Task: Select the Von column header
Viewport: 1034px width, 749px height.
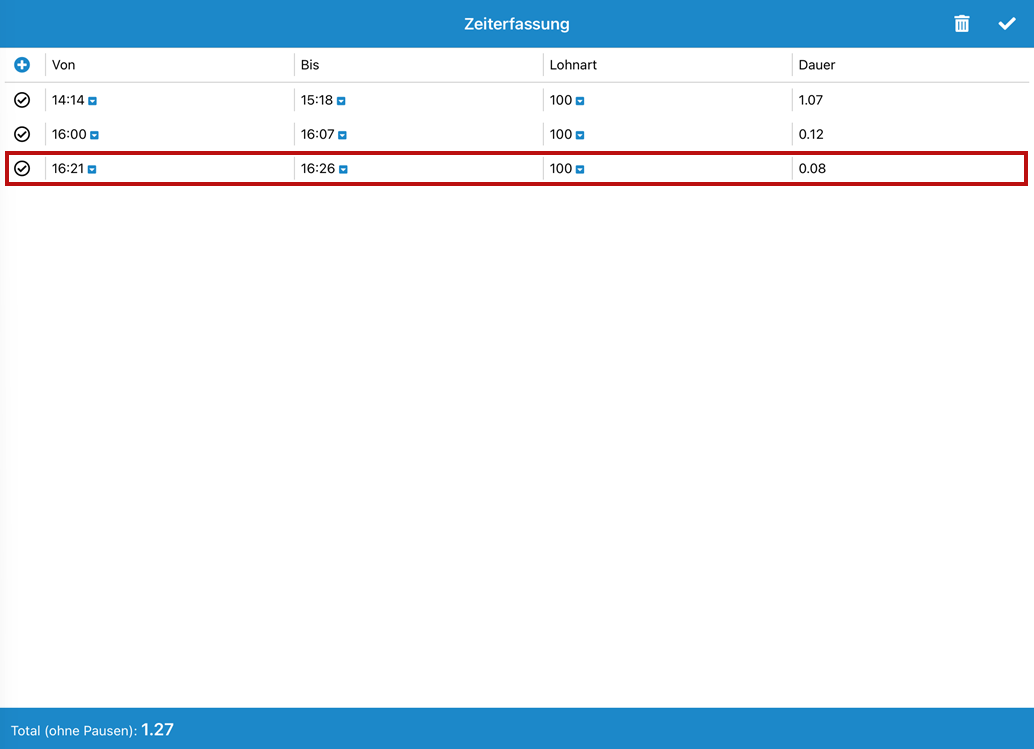Action: pos(63,65)
